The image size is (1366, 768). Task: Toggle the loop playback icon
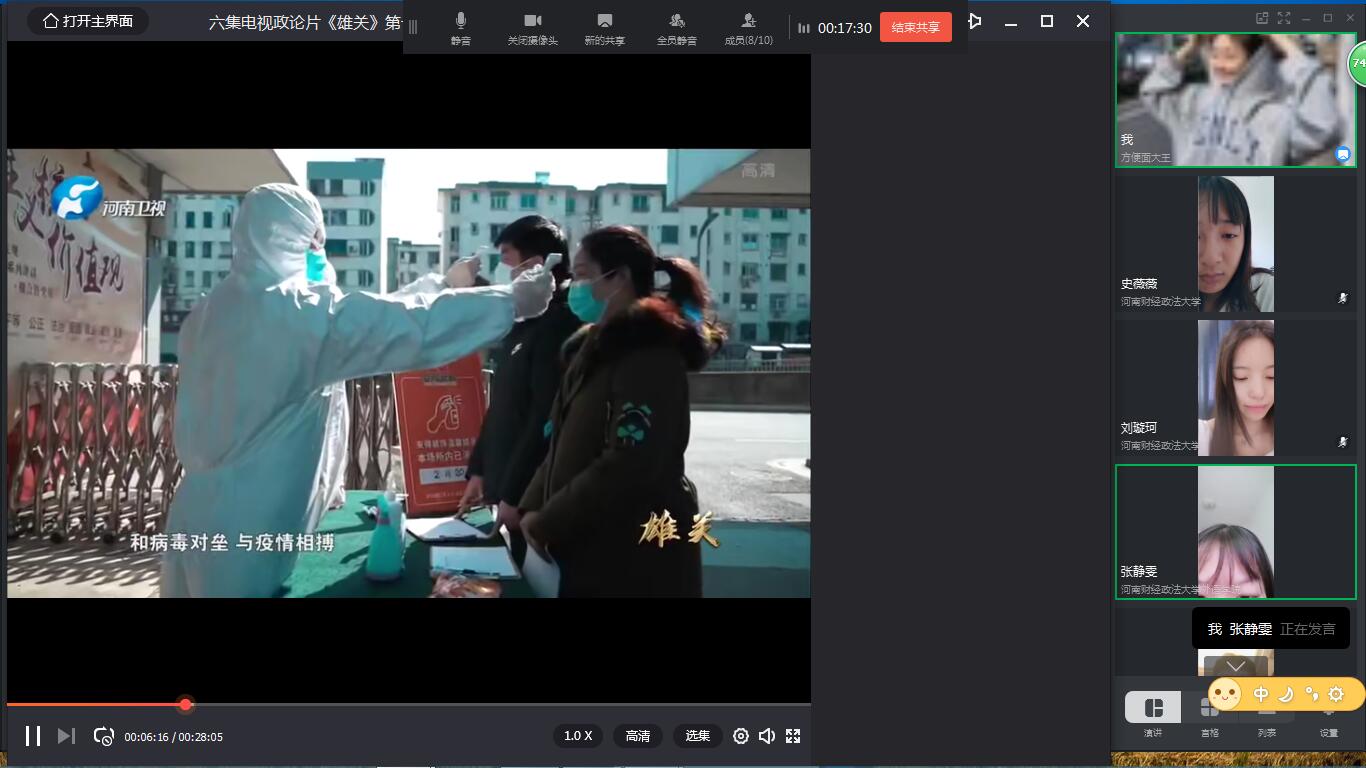pos(103,736)
